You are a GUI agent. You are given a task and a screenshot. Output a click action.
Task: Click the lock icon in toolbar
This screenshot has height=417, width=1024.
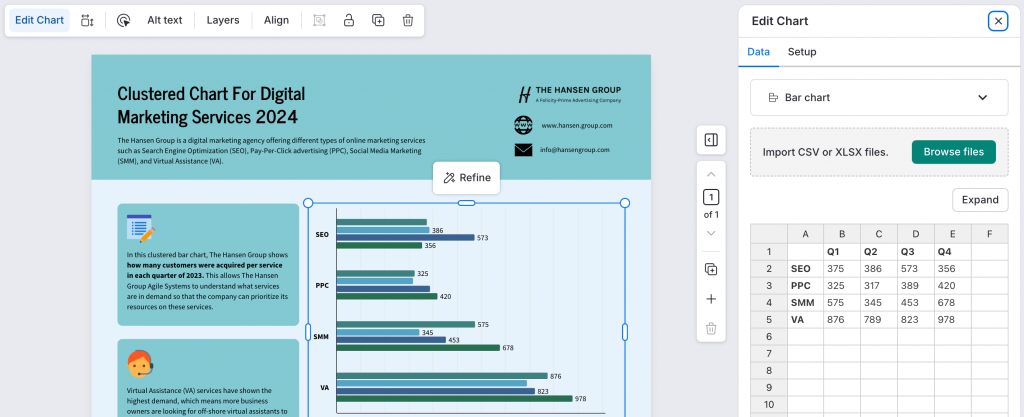pyautogui.click(x=349, y=20)
